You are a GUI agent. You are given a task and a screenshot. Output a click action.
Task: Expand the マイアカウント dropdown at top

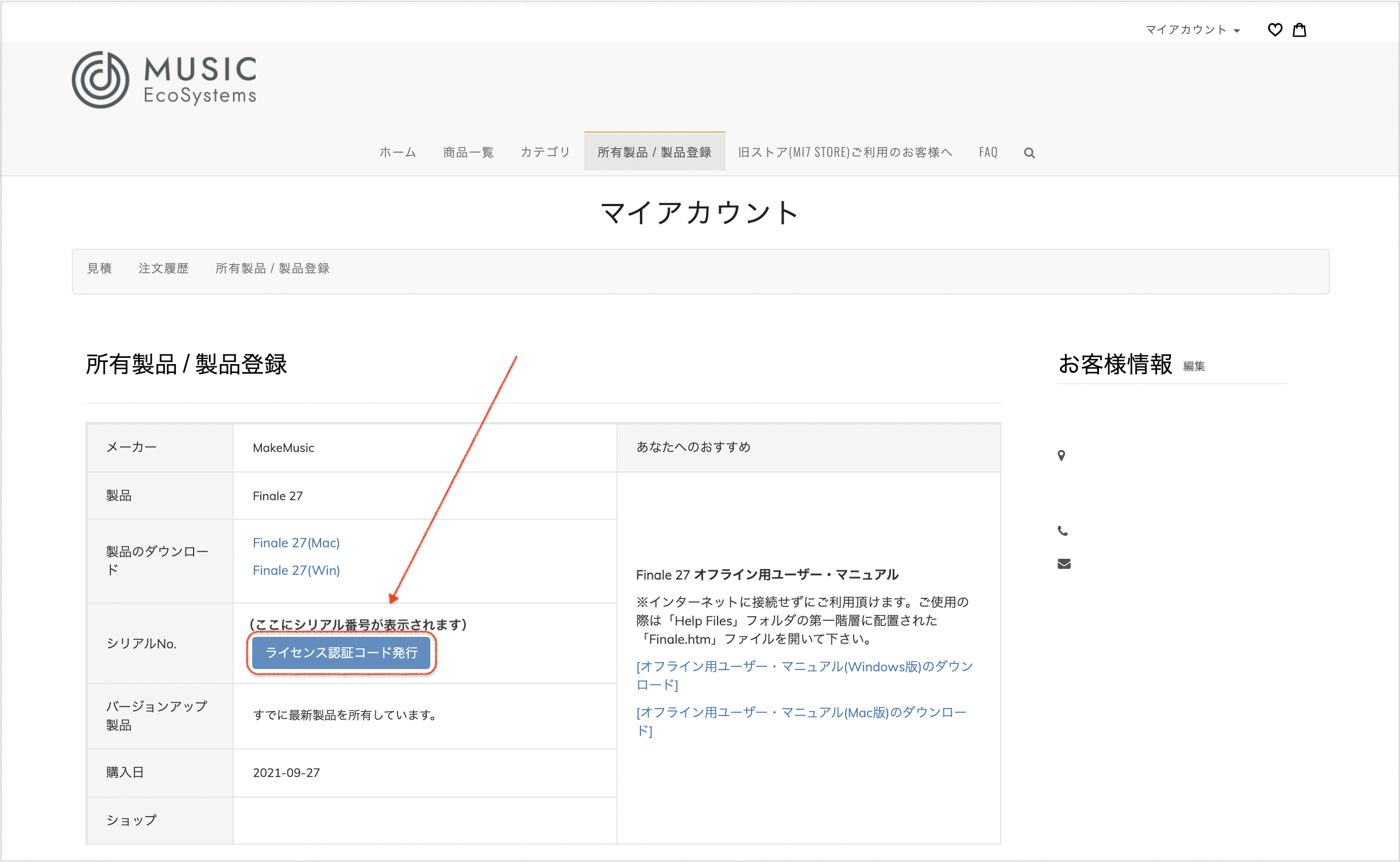coord(1193,29)
